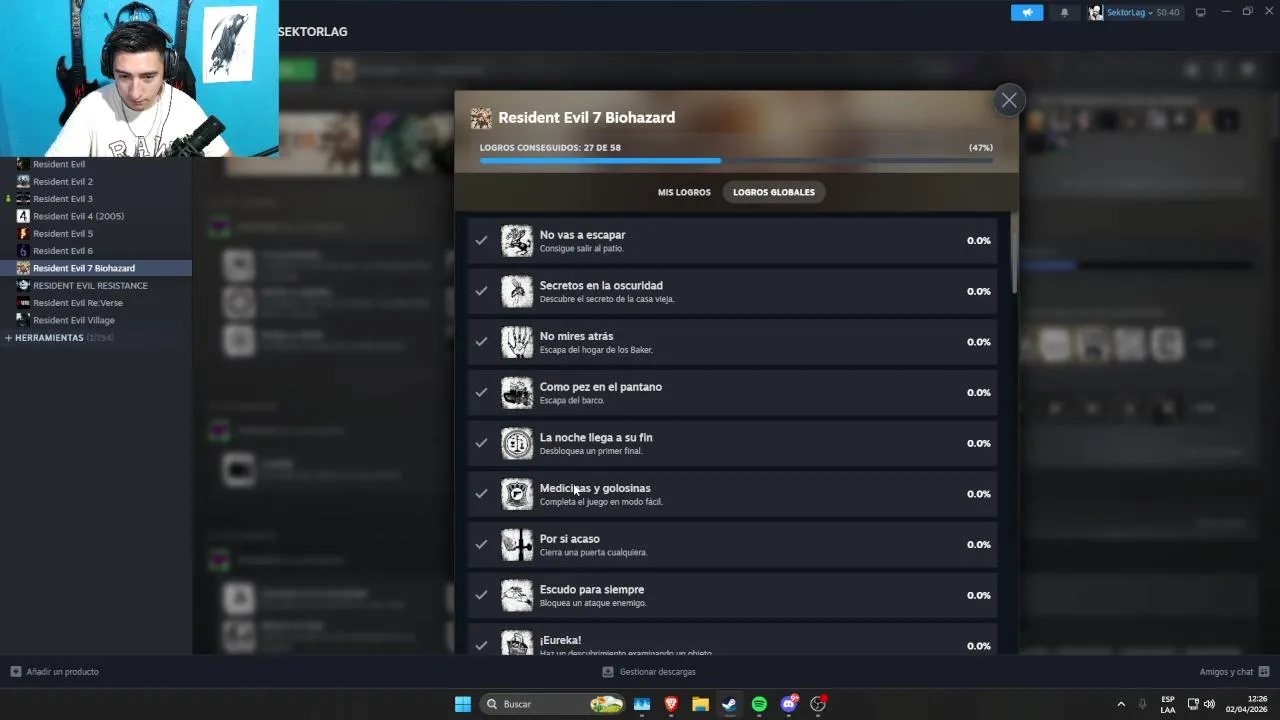The height and width of the screenshot is (720, 1280).
Task: Click the system tray microphone icon
Action: (1143, 704)
